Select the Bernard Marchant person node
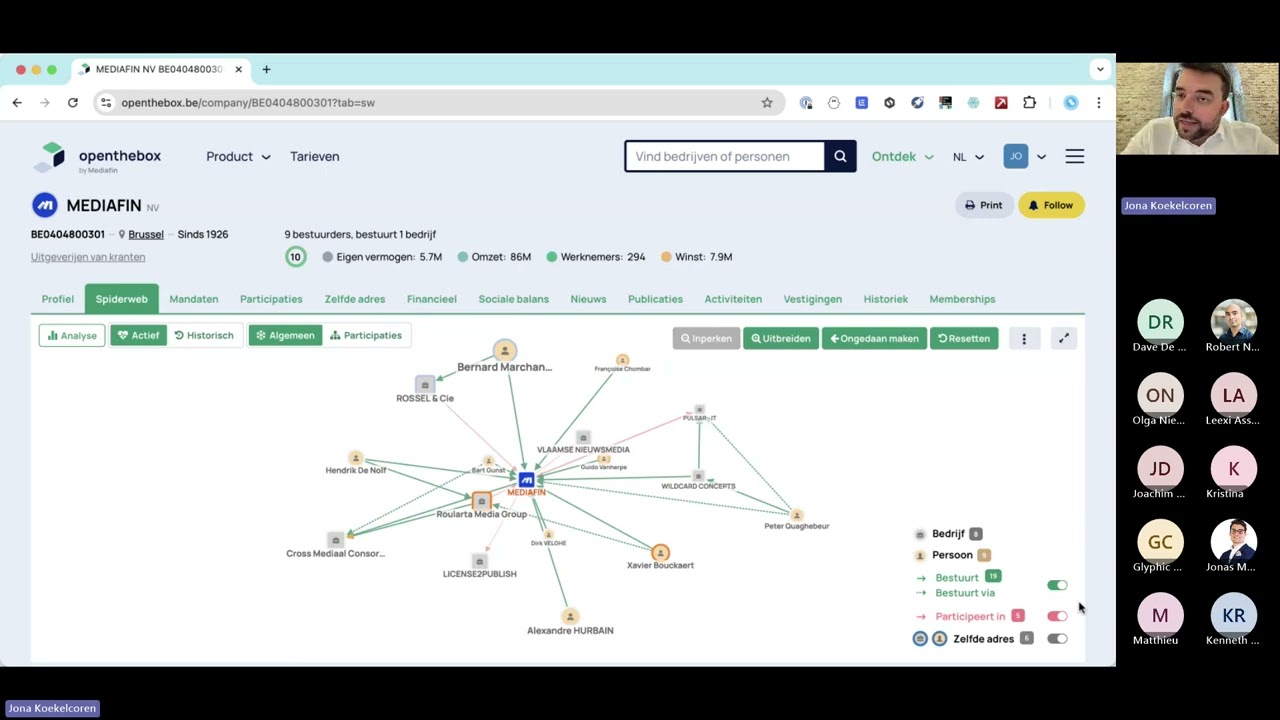 click(505, 351)
